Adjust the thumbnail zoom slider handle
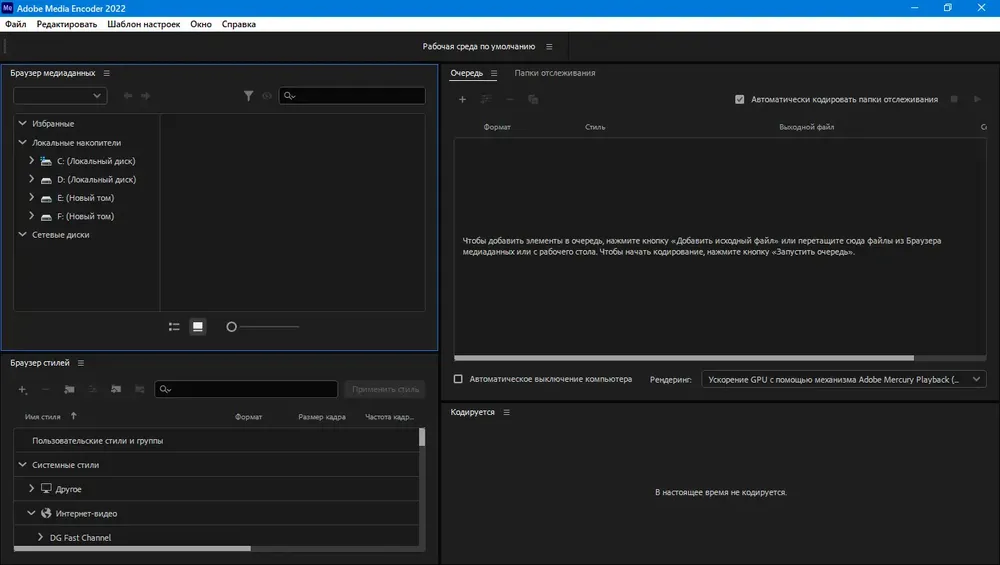This screenshot has width=1000, height=565. [232, 327]
